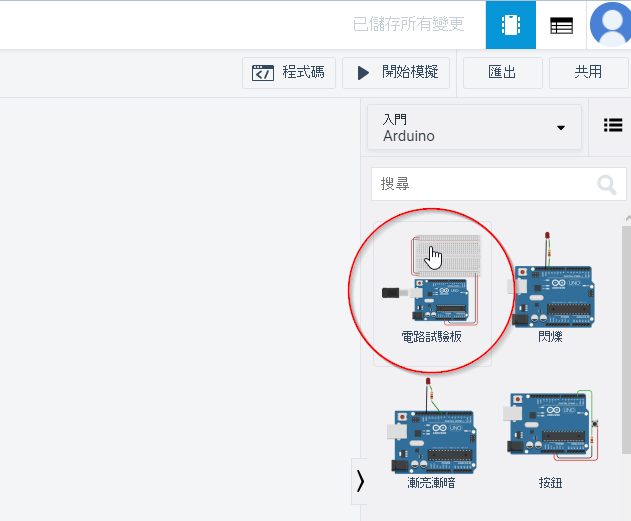Click the magnifier icon in search box
The height and width of the screenshot is (521, 631).
[x=606, y=185]
